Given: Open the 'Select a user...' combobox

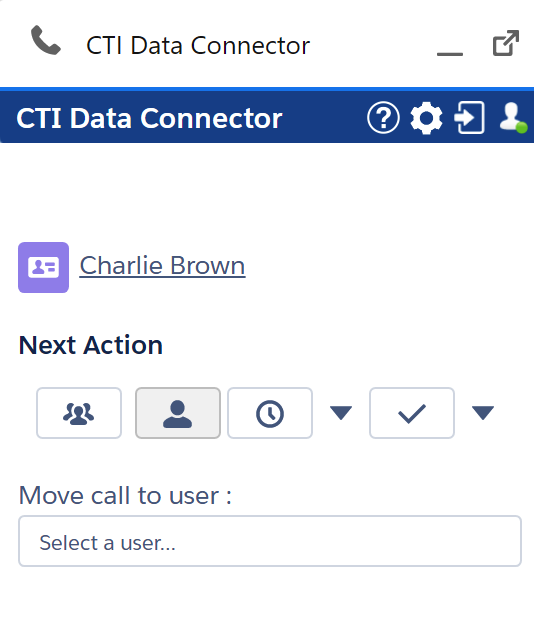Looking at the screenshot, I should pos(270,541).
